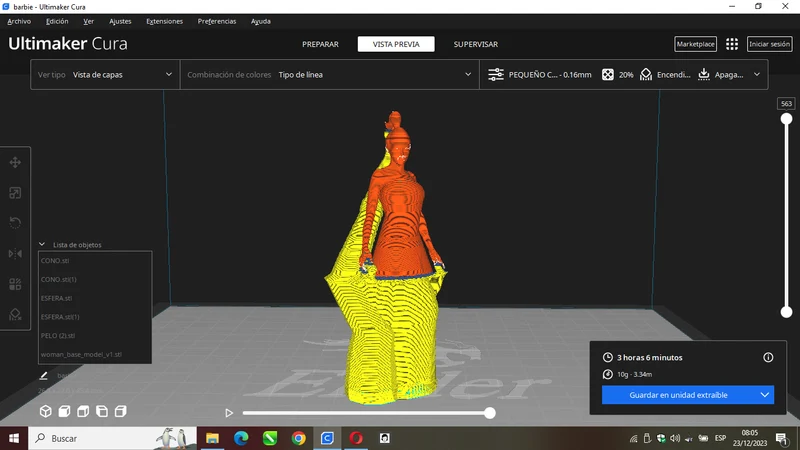Show print time details info icon

(768, 358)
